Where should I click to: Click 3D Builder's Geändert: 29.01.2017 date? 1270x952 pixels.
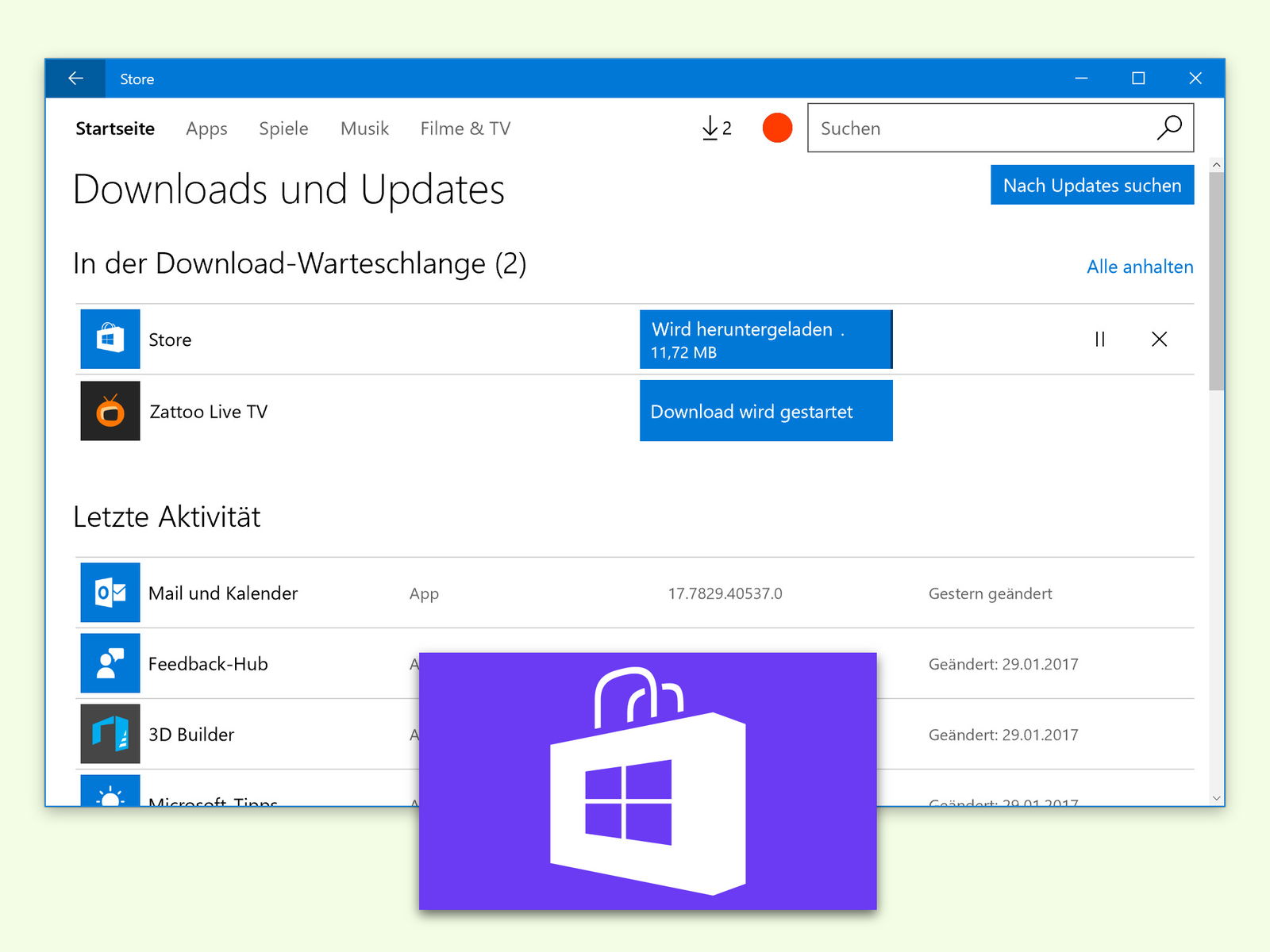point(1003,735)
